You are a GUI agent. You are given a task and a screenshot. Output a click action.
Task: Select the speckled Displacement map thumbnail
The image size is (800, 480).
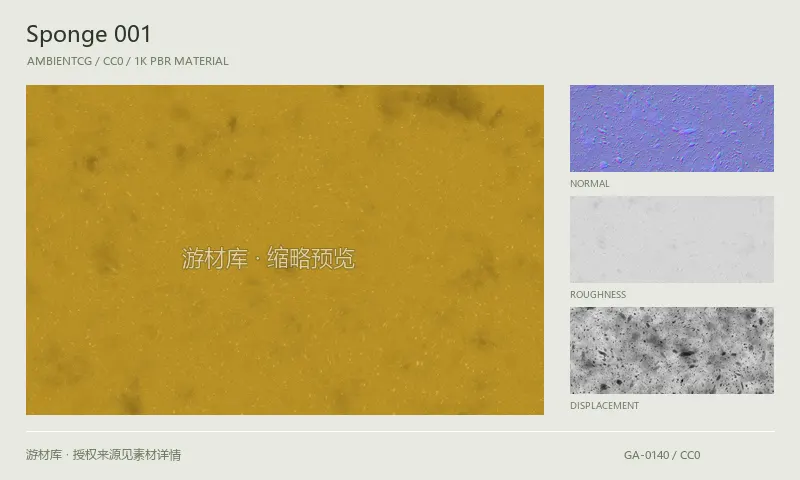pyautogui.click(x=671, y=350)
